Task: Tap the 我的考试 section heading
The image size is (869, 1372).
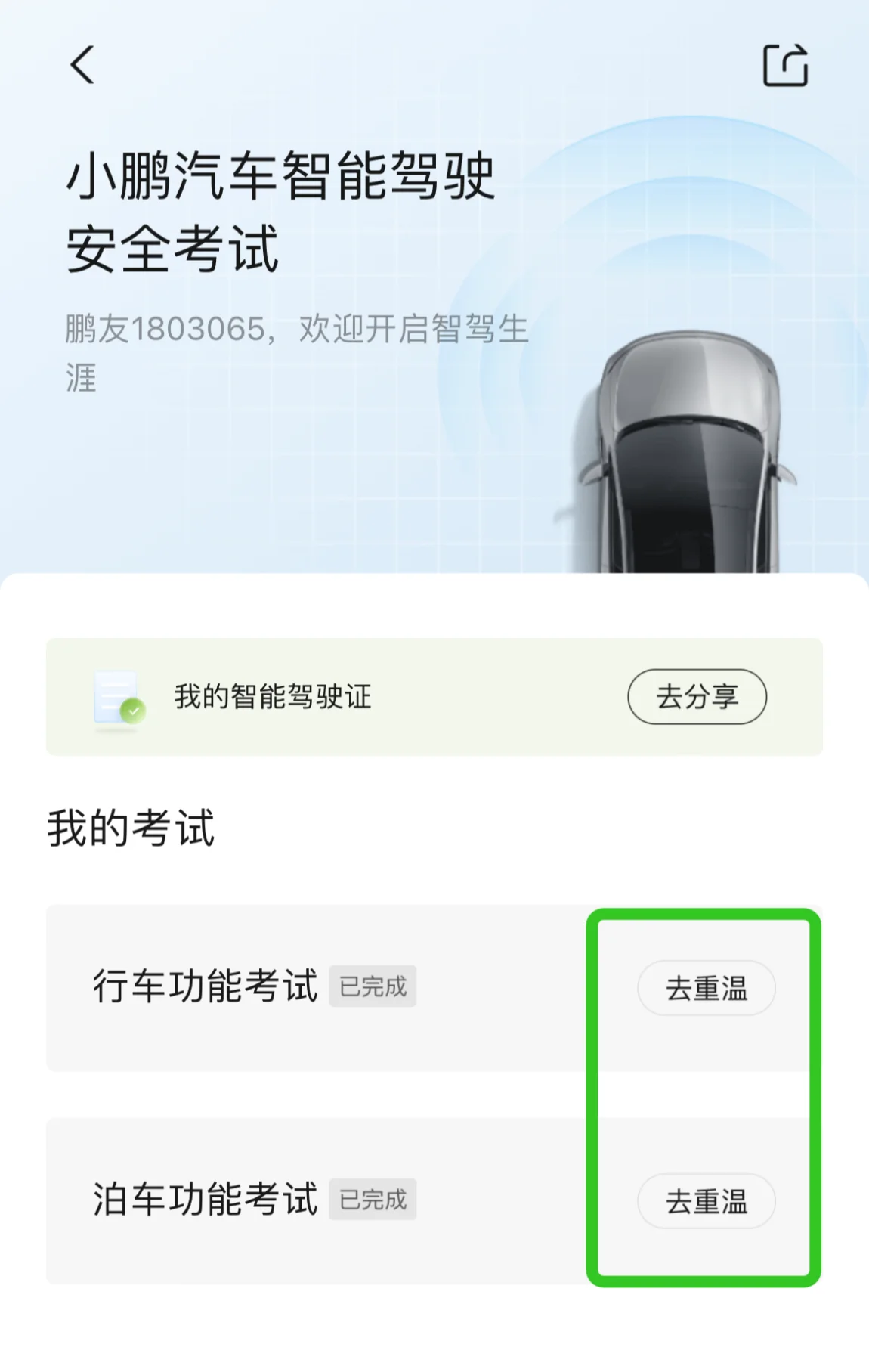Action: click(131, 828)
